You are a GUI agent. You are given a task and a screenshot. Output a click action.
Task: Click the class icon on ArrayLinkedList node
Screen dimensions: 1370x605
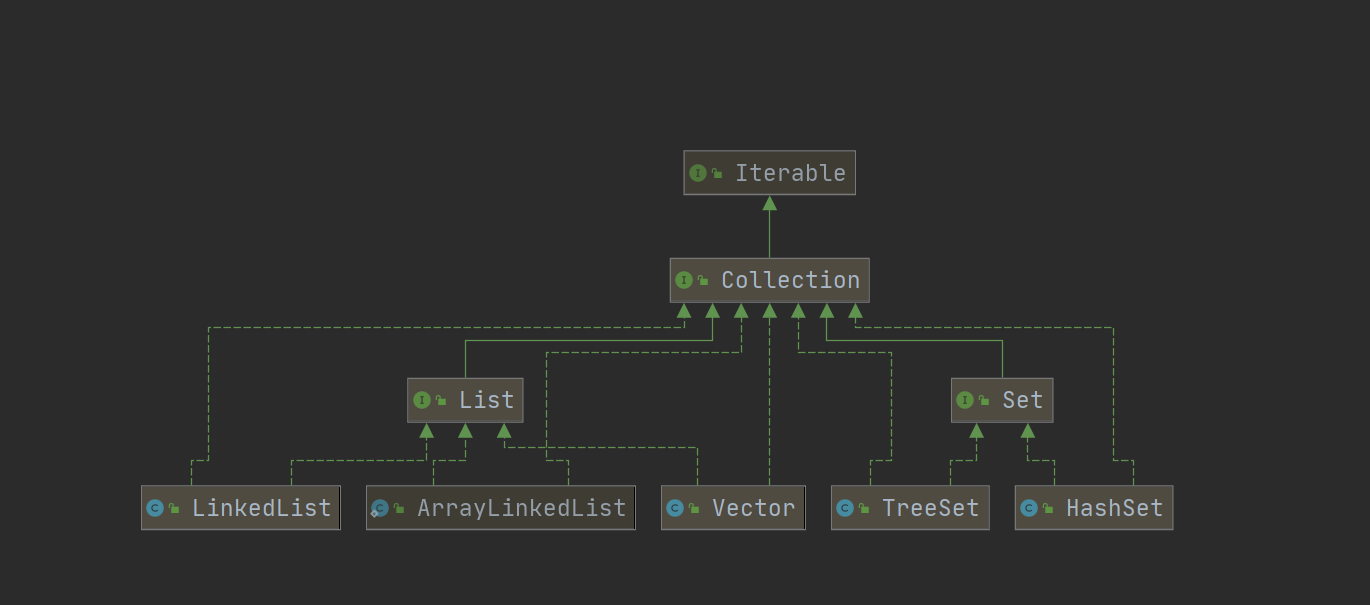coord(380,508)
